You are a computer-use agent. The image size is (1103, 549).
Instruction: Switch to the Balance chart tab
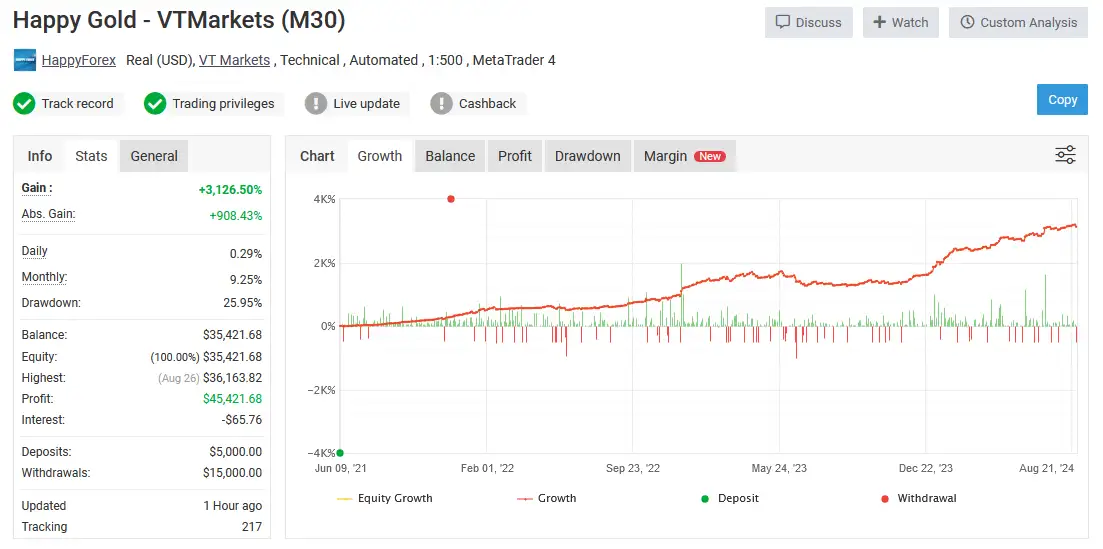pyautogui.click(x=450, y=156)
